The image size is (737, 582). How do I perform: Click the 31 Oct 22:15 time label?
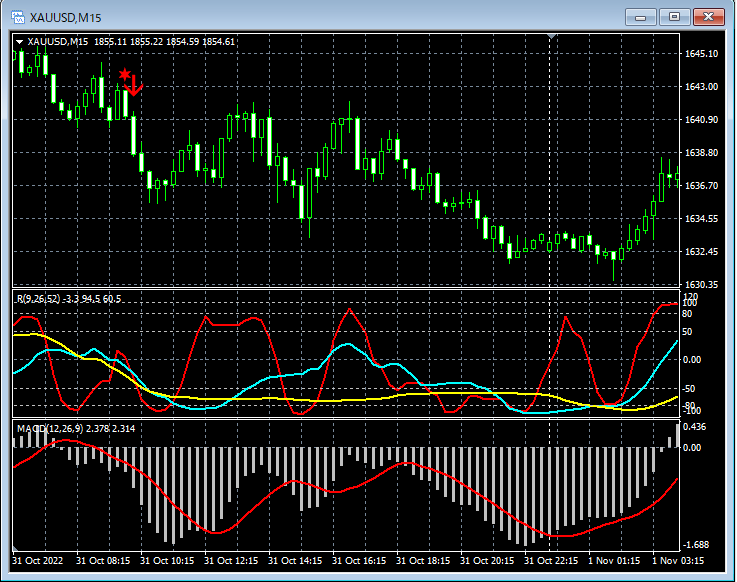tap(551, 561)
